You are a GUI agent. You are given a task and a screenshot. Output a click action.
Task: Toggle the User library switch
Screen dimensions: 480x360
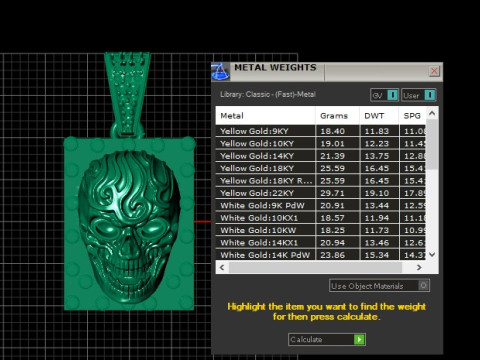(x=419, y=95)
